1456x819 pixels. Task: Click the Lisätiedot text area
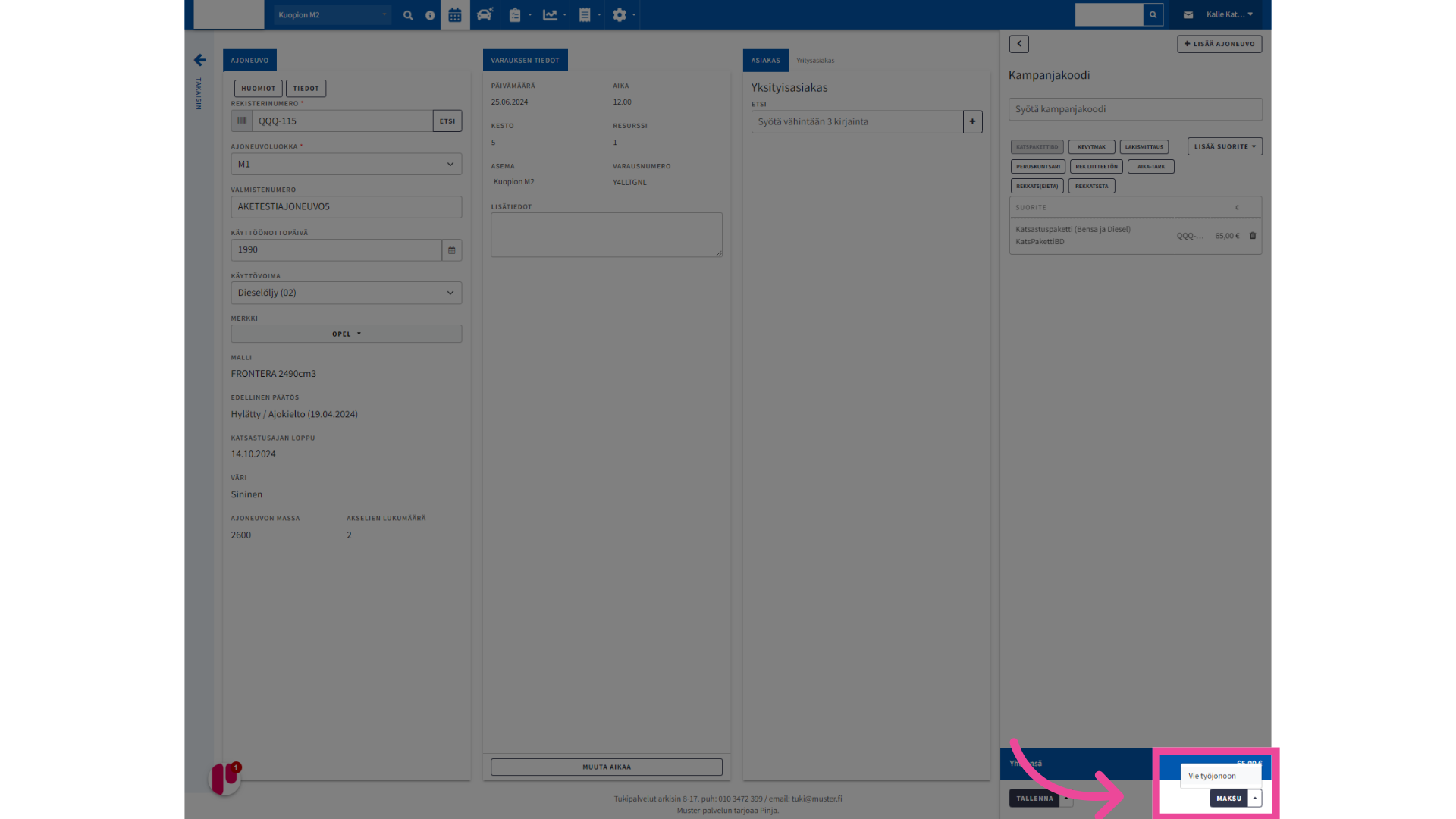pyautogui.click(x=607, y=234)
